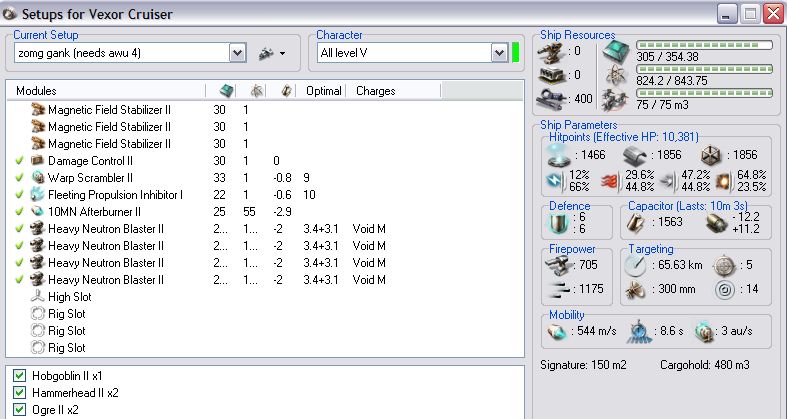Image resolution: width=787 pixels, height=419 pixels.
Task: Uncheck the Hobgoblin II x1 drone checkbox
Action: pos(20,375)
